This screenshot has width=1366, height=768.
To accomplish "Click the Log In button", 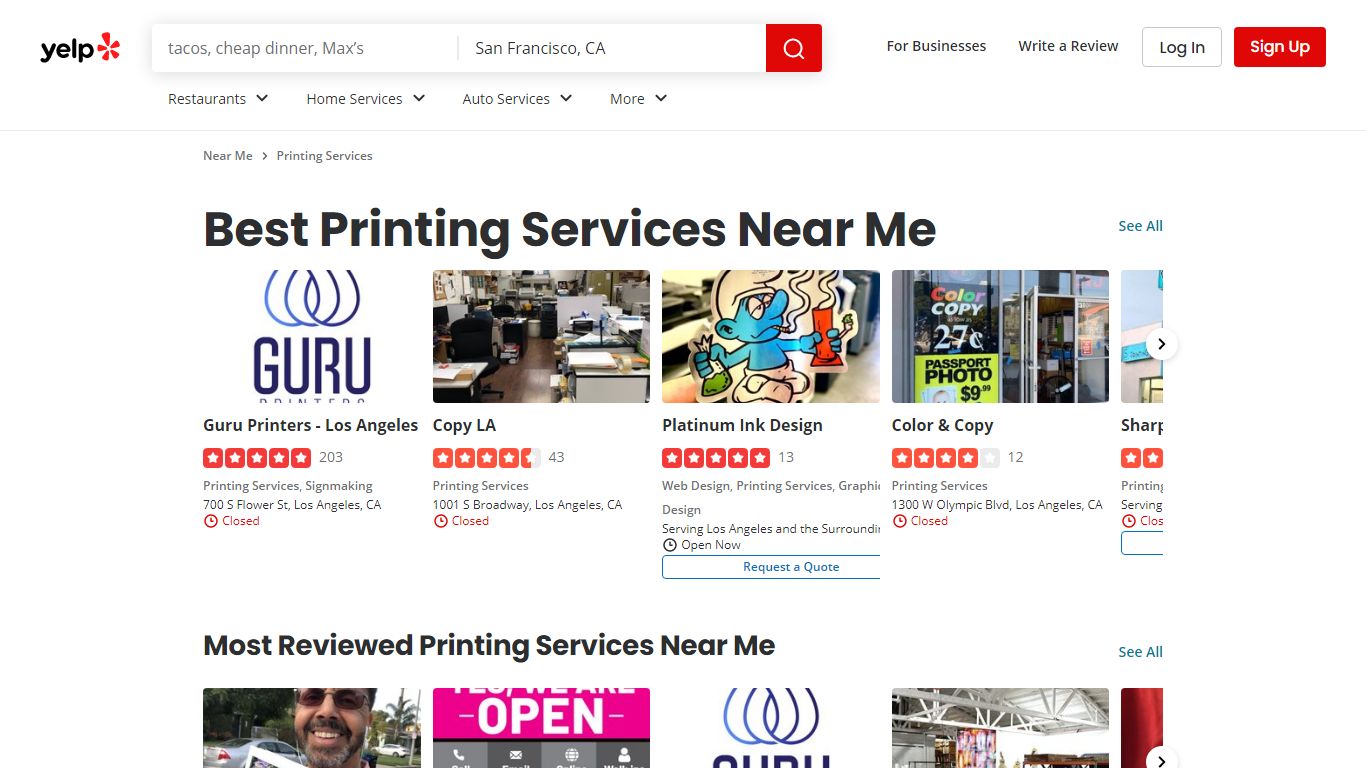I will click(x=1182, y=47).
